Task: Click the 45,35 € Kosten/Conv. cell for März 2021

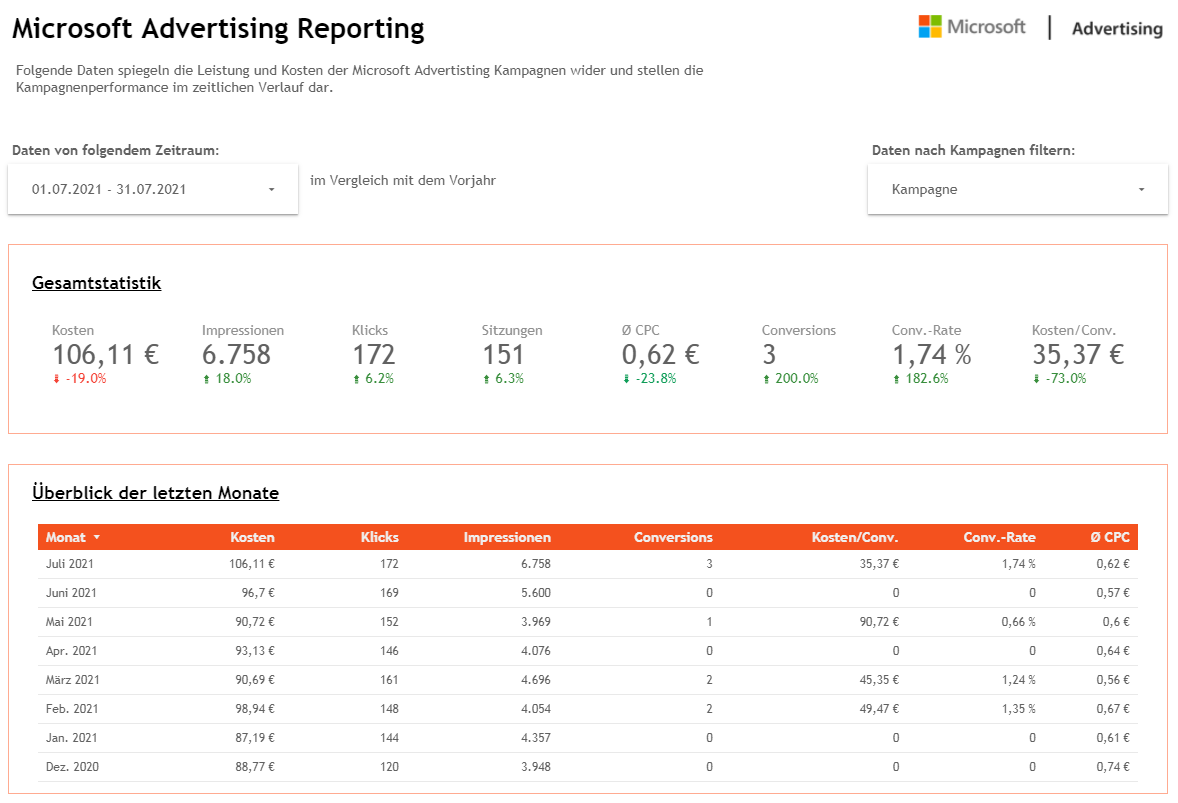Action: pos(879,680)
